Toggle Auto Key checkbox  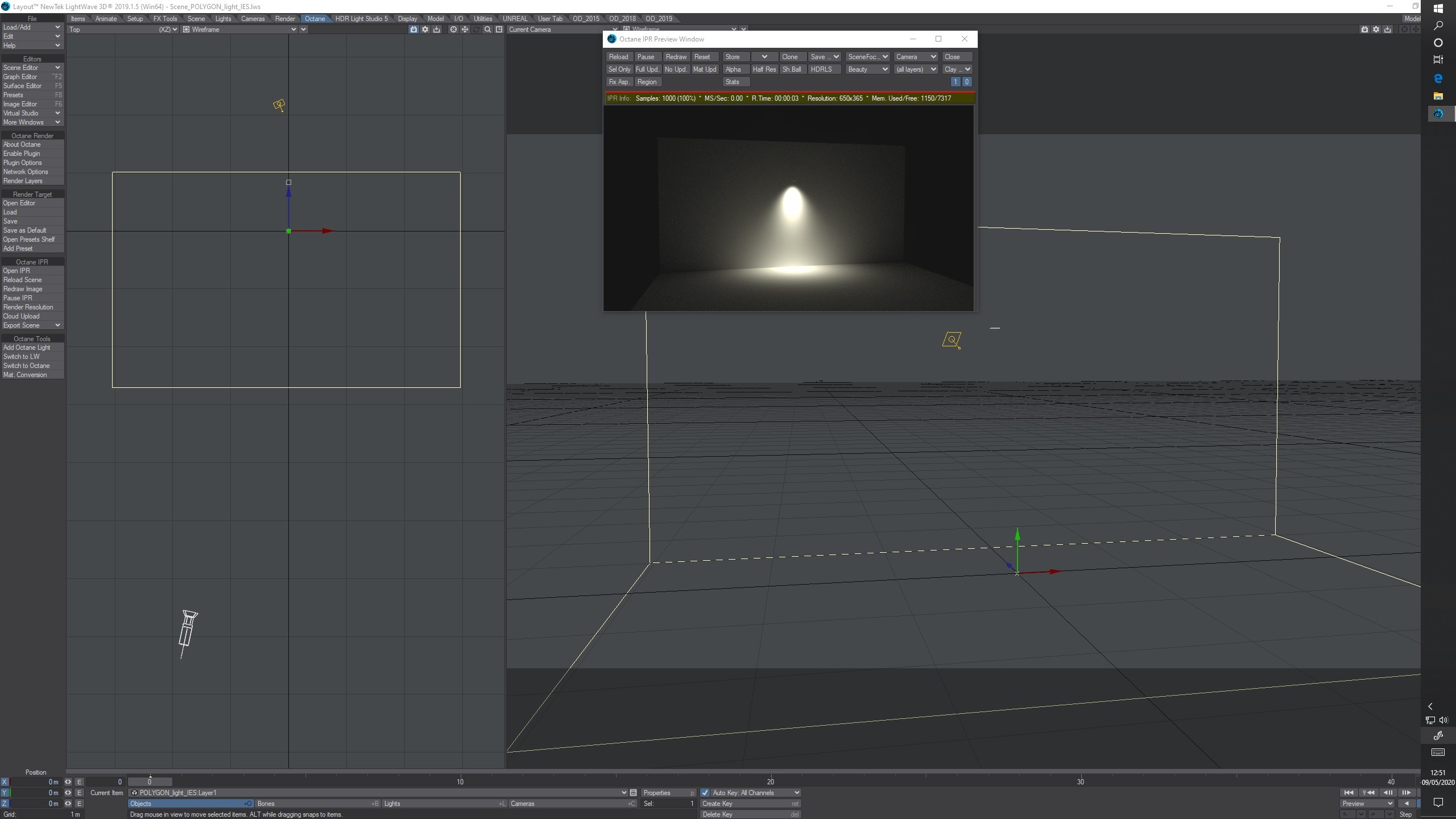click(705, 793)
